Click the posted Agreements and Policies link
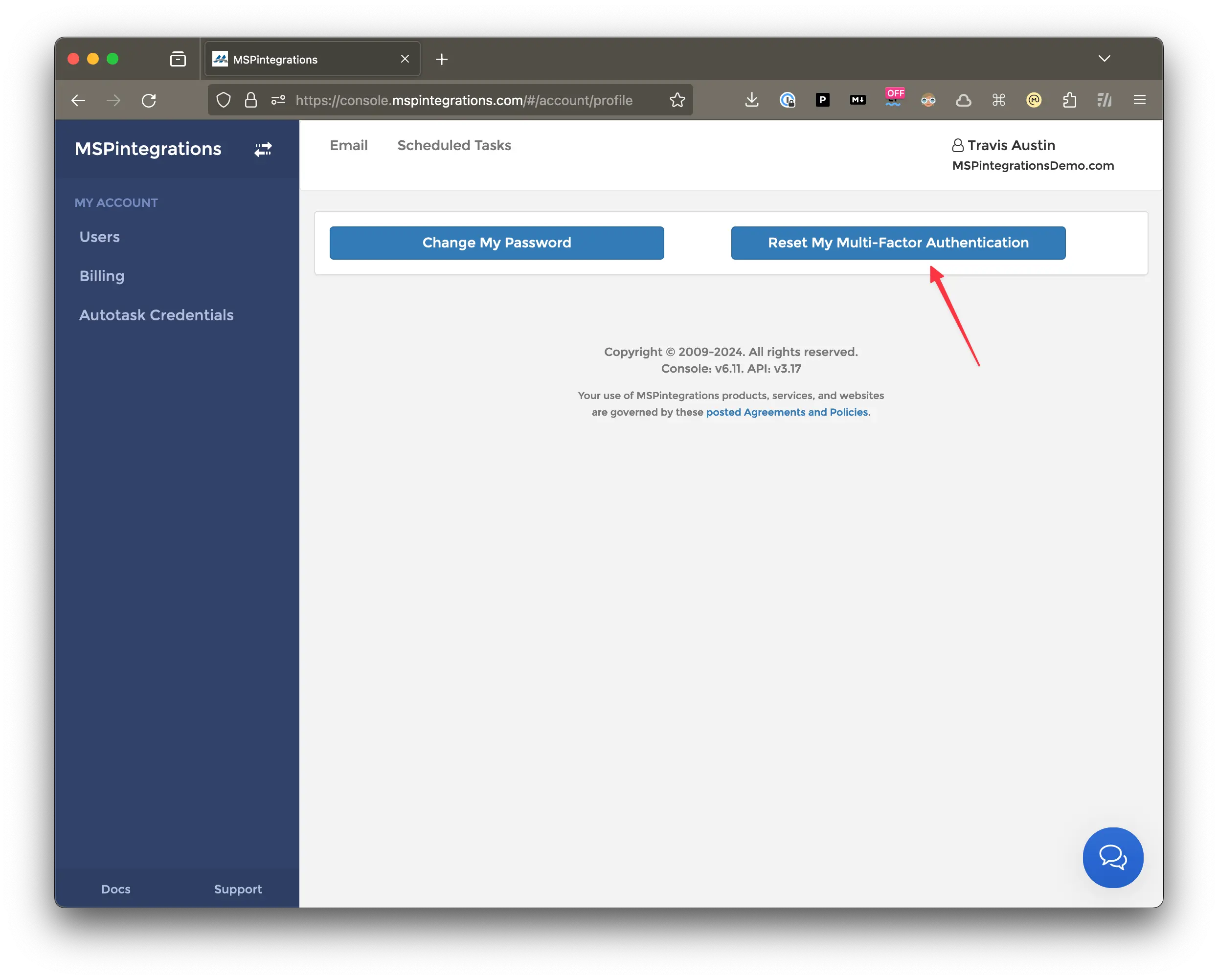 (787, 411)
